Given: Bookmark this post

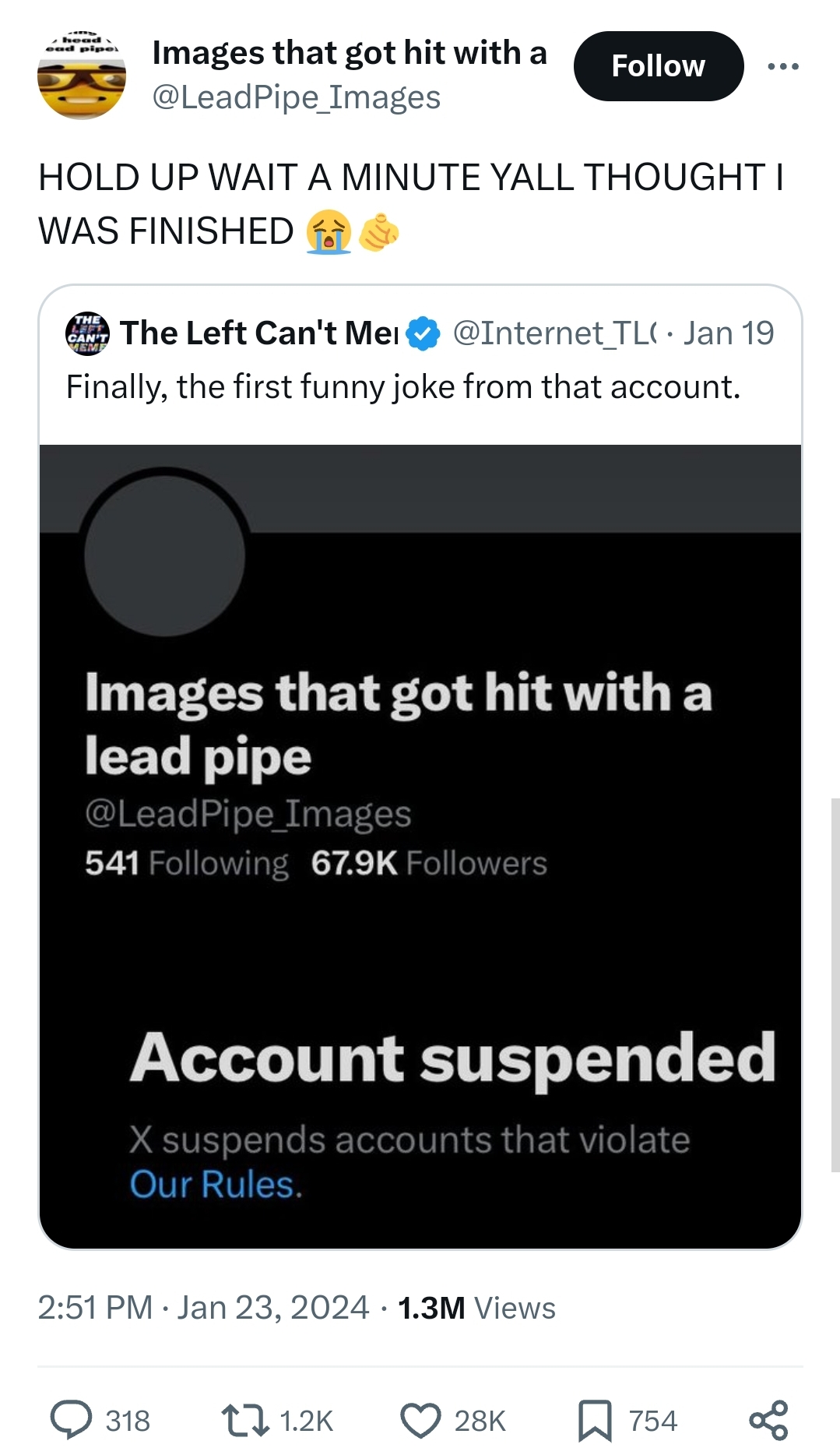Looking at the screenshot, I should [x=595, y=1419].
